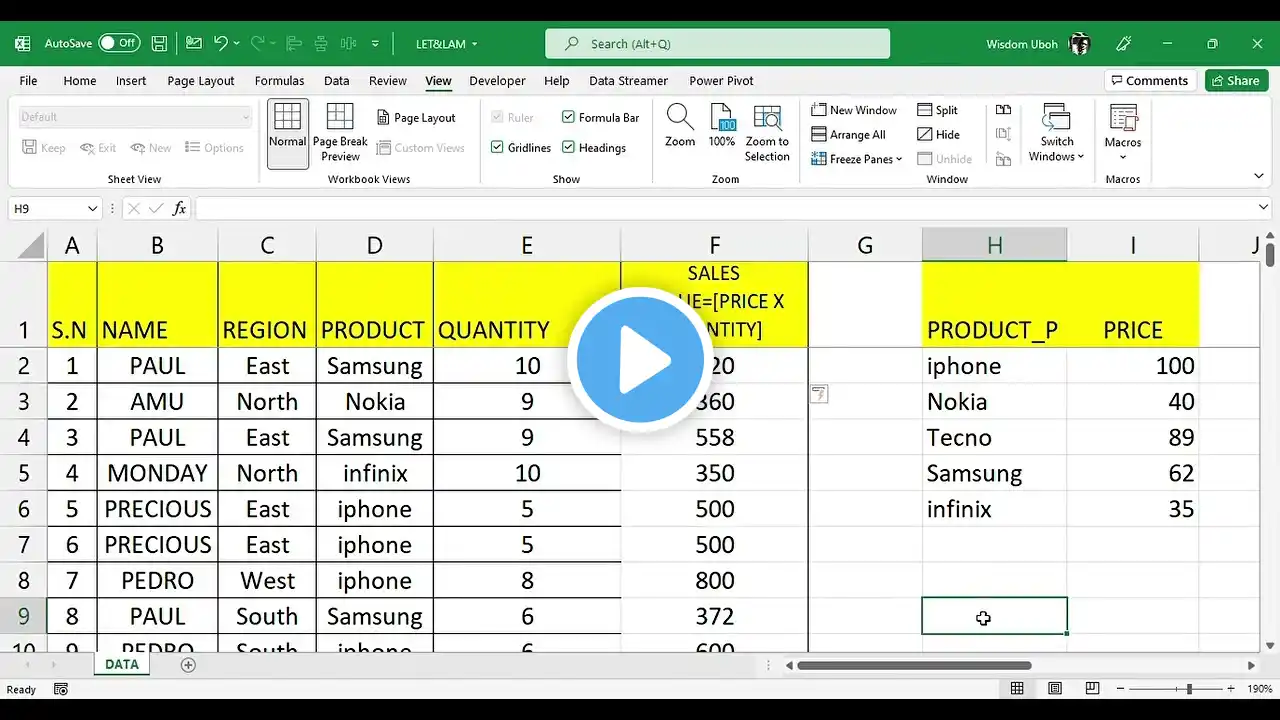Click View Side by Side icon
This screenshot has height=720, width=1280.
click(x=1004, y=110)
